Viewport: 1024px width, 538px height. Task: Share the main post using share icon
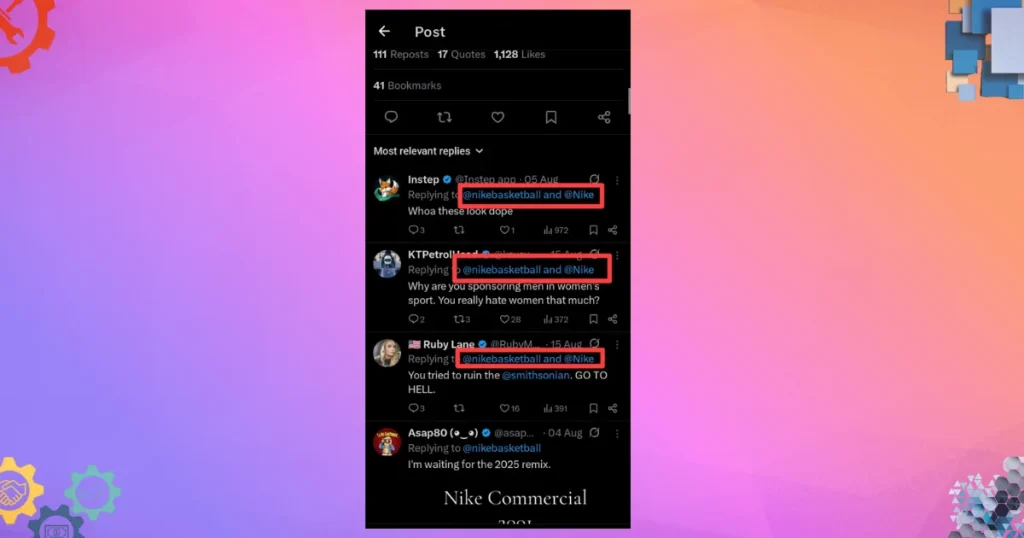coord(604,117)
